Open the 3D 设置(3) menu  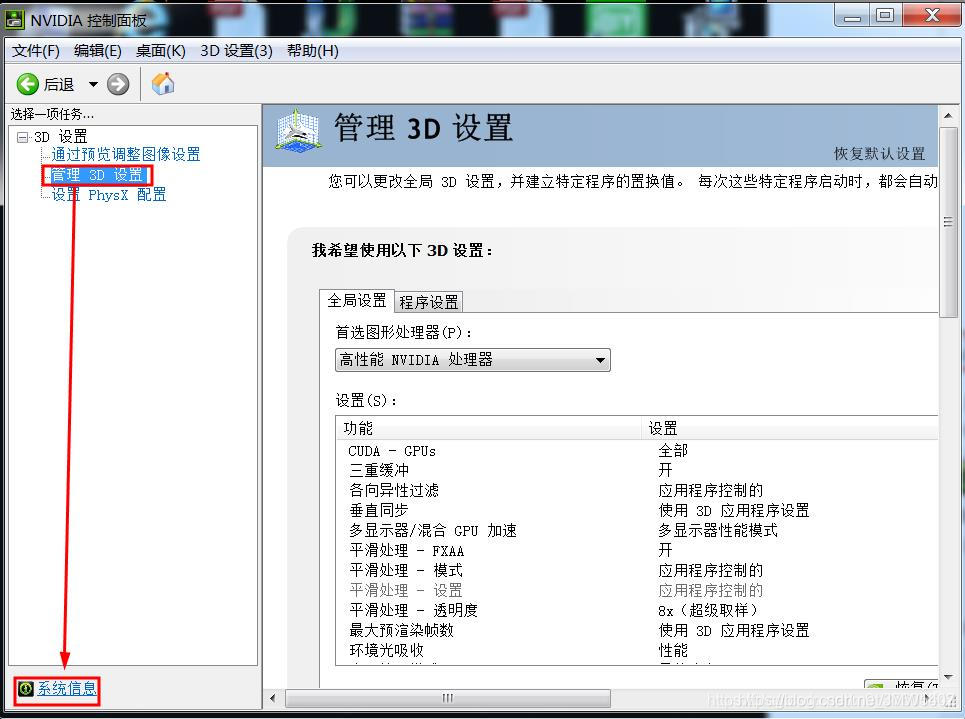pyautogui.click(x=236, y=50)
